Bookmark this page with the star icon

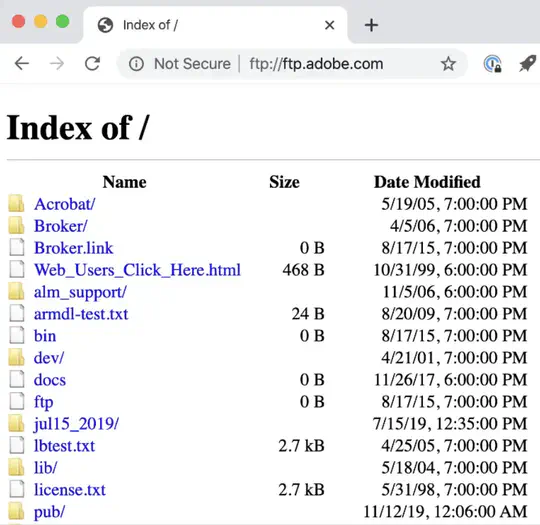click(448, 64)
